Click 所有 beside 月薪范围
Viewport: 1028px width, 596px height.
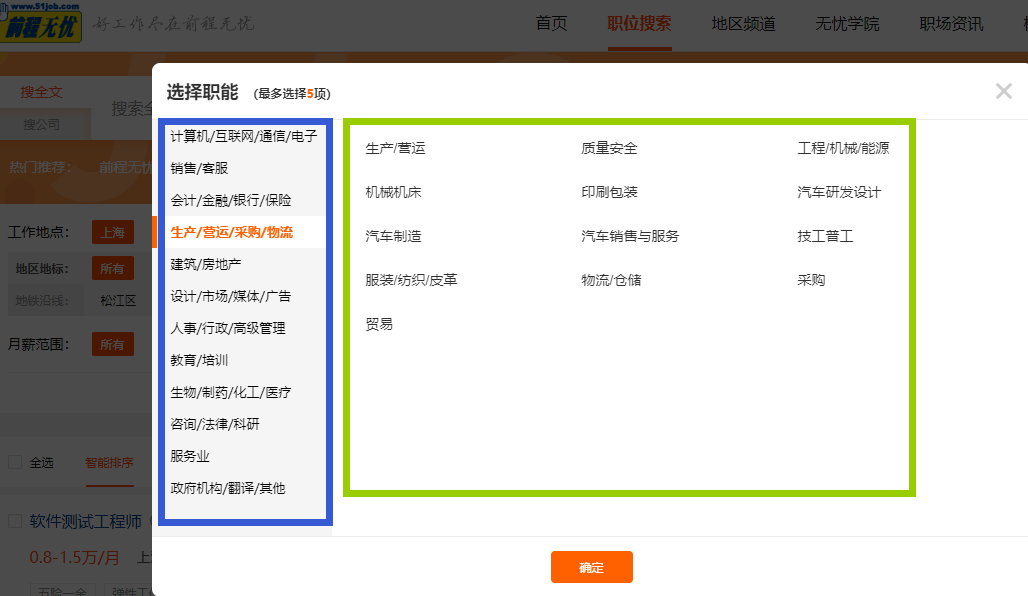(113, 344)
